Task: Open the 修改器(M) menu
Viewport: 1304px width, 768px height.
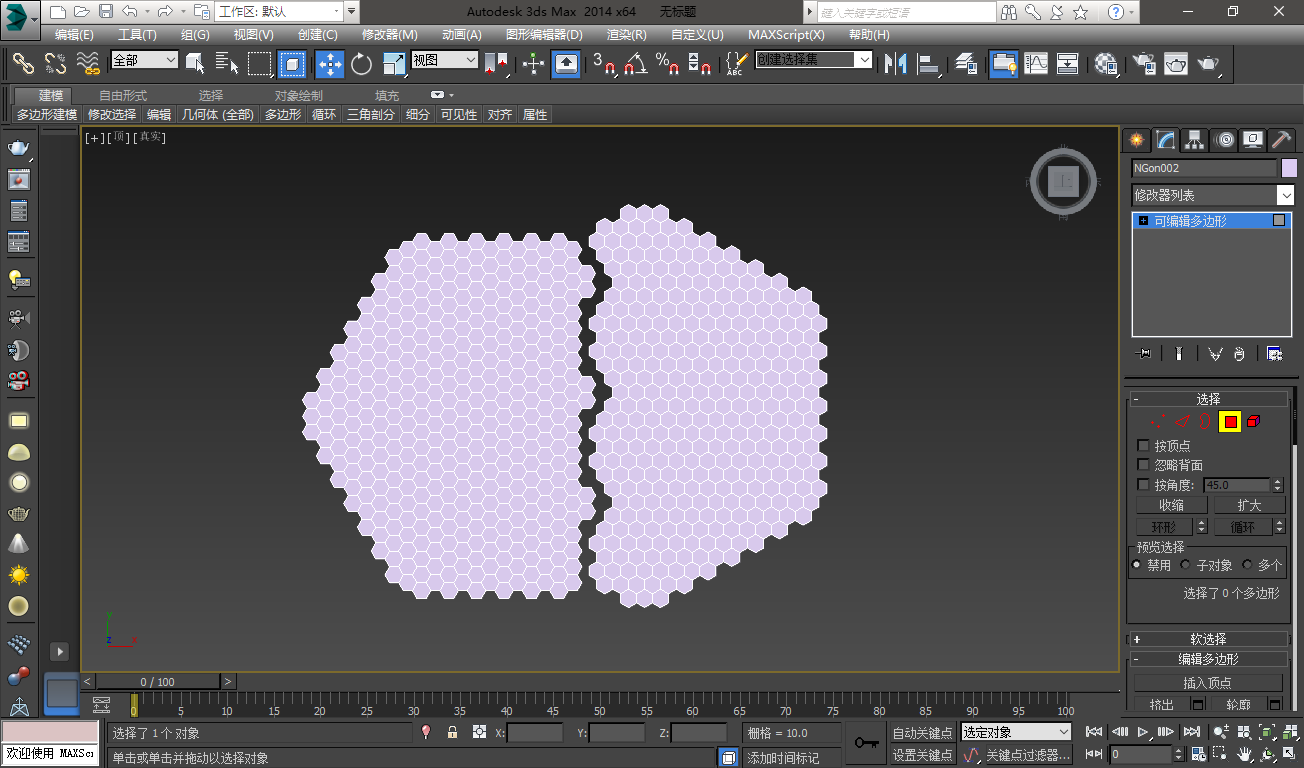Action: pyautogui.click(x=389, y=34)
